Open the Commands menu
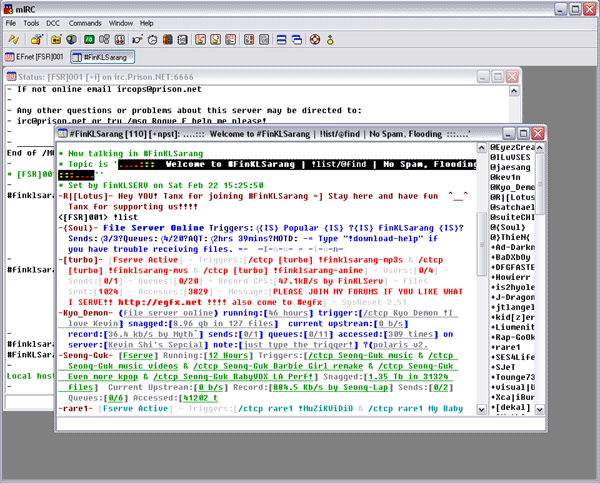600x483 pixels. 85,21
